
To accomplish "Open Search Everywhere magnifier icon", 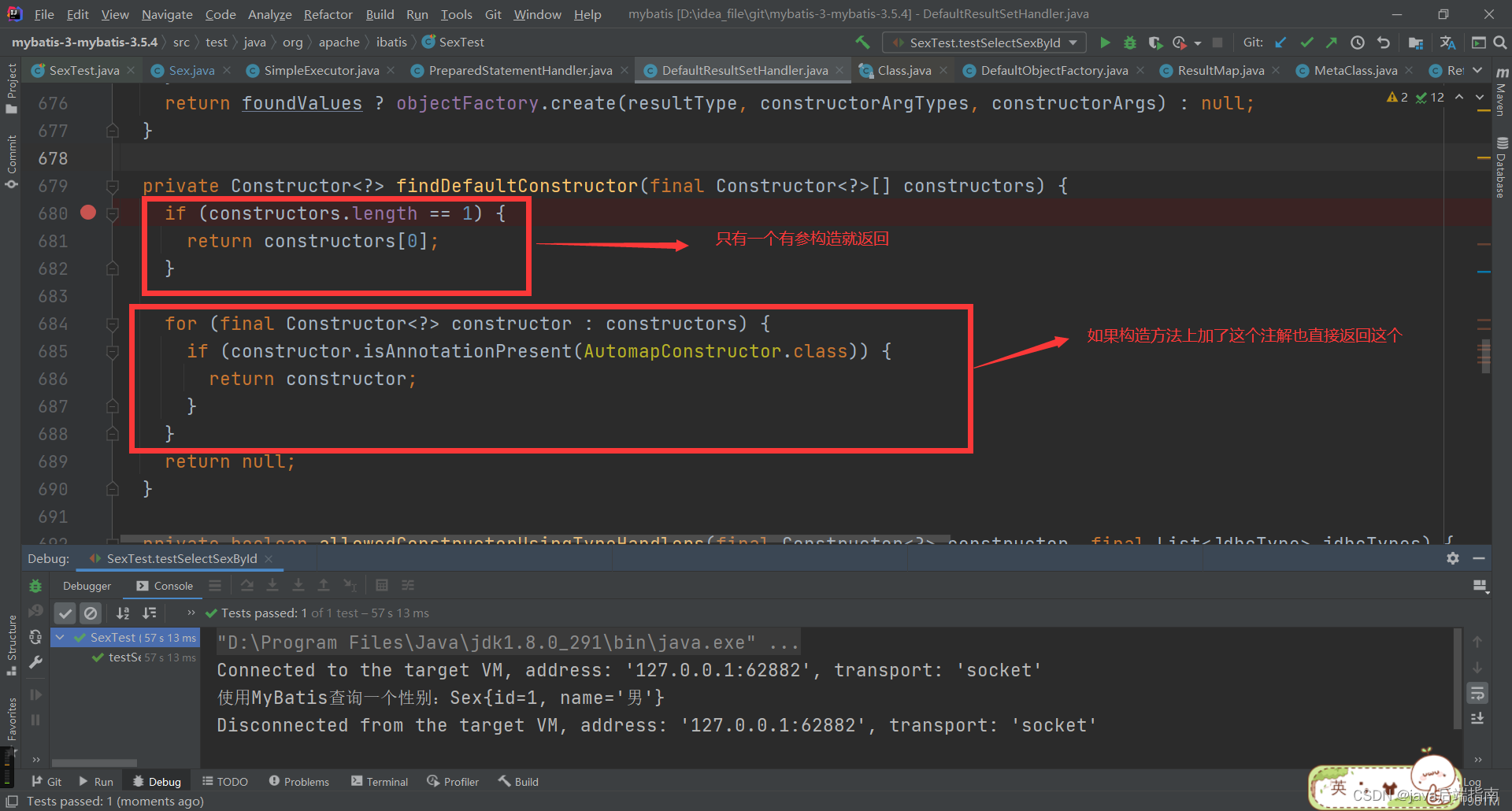I will pos(1500,43).
